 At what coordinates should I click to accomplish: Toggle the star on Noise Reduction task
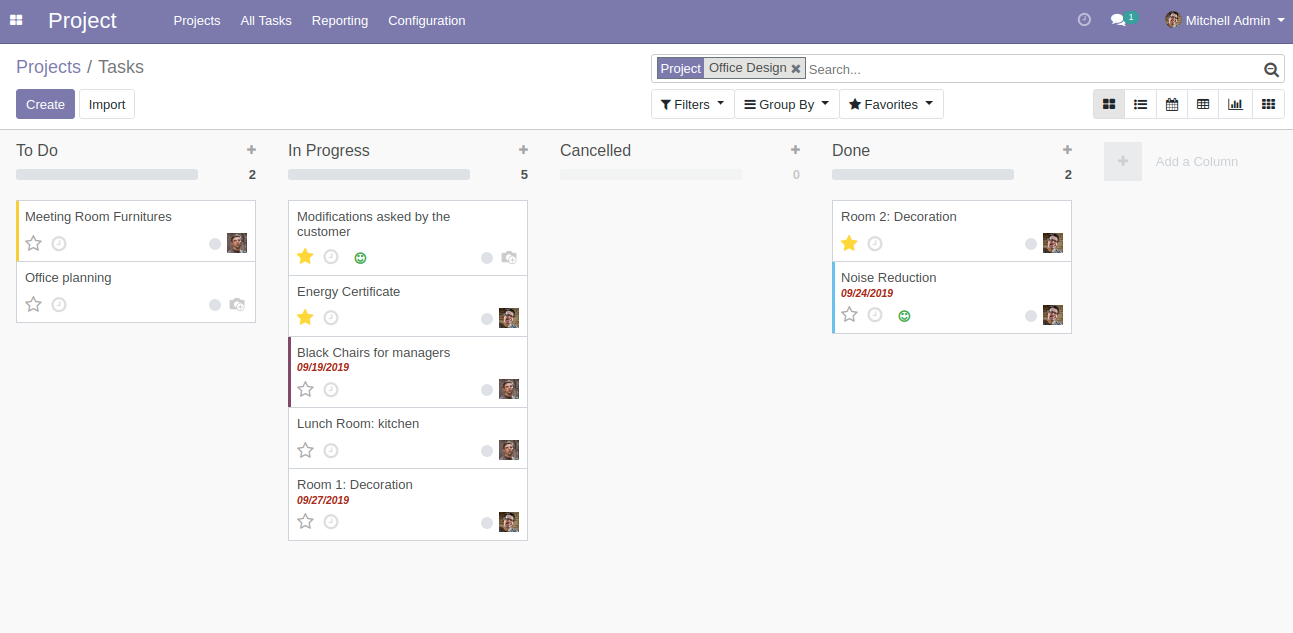(x=850, y=315)
